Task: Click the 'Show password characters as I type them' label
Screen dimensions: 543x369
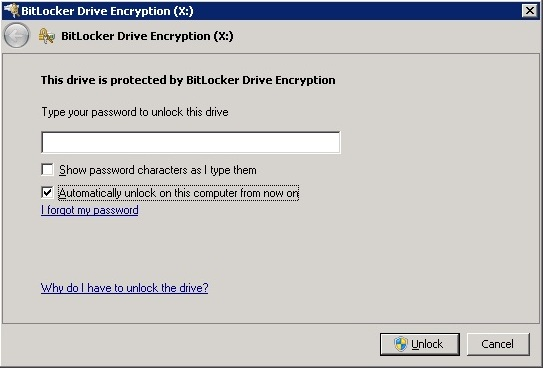Action: point(158,170)
